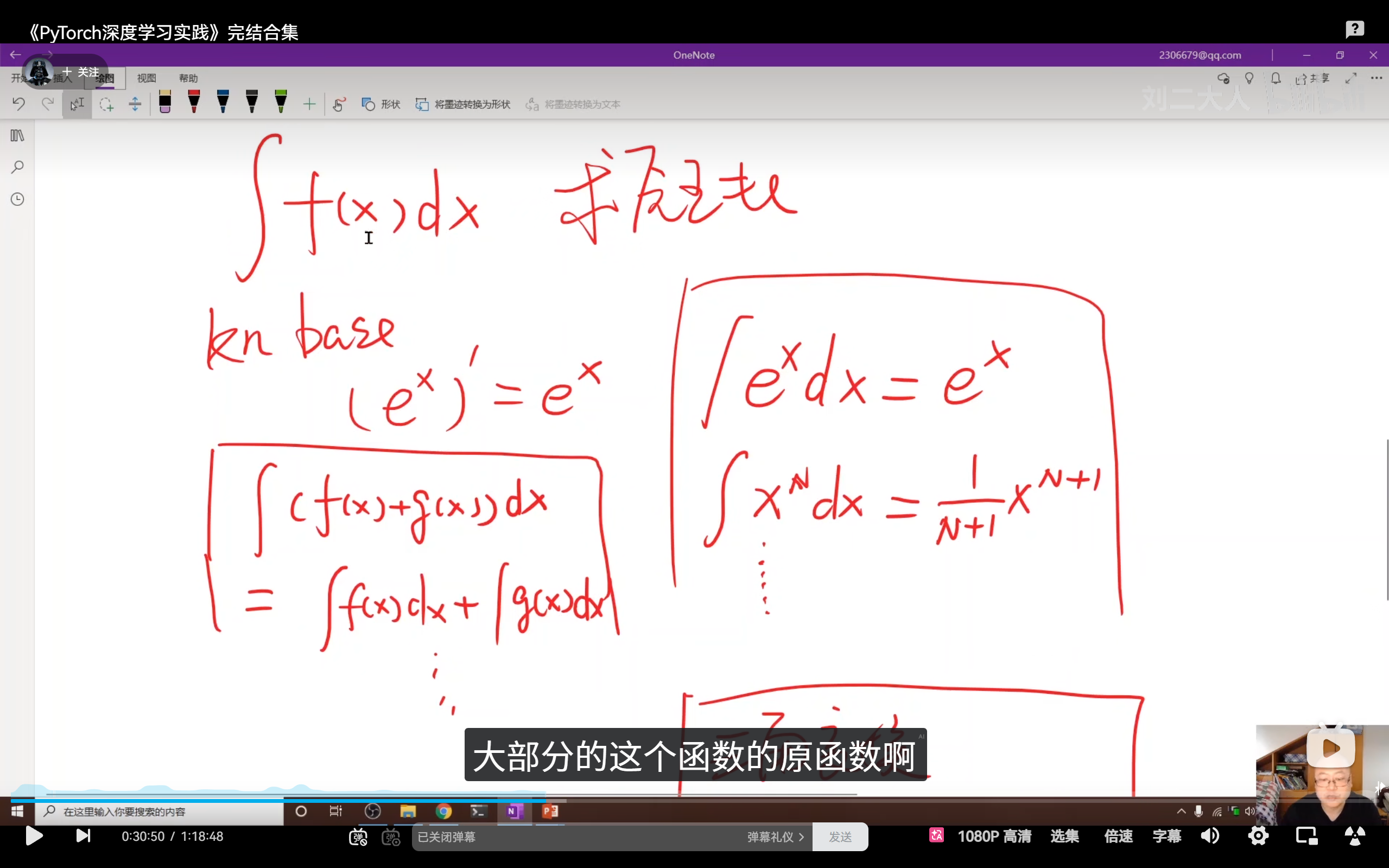Image resolution: width=1389 pixels, height=868 pixels.
Task: Open the 倍速 playback speed menu
Action: coord(1118,837)
